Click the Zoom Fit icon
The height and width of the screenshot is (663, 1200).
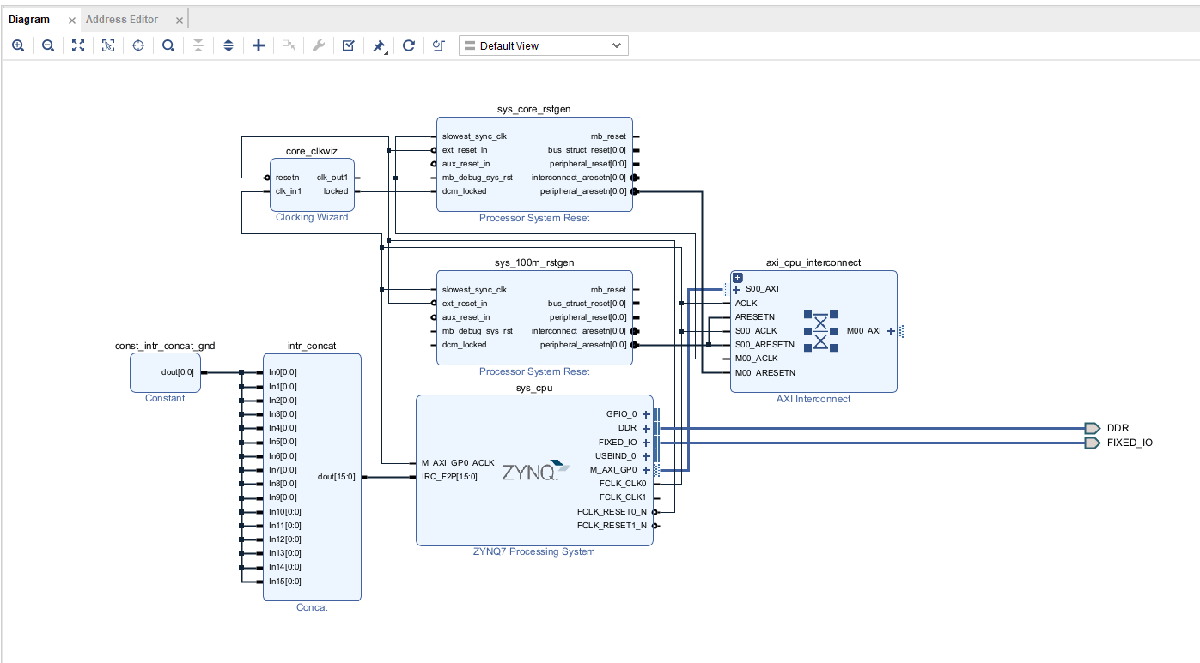(78, 45)
